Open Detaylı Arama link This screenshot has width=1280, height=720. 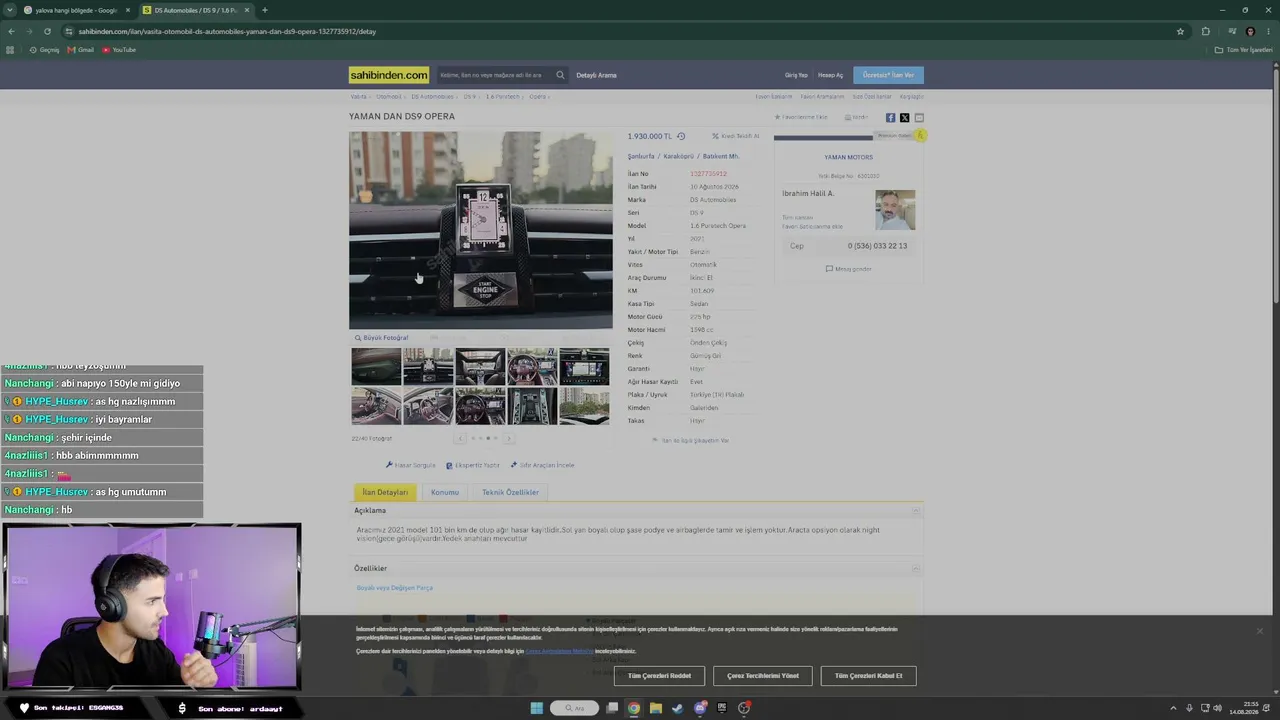click(596, 75)
